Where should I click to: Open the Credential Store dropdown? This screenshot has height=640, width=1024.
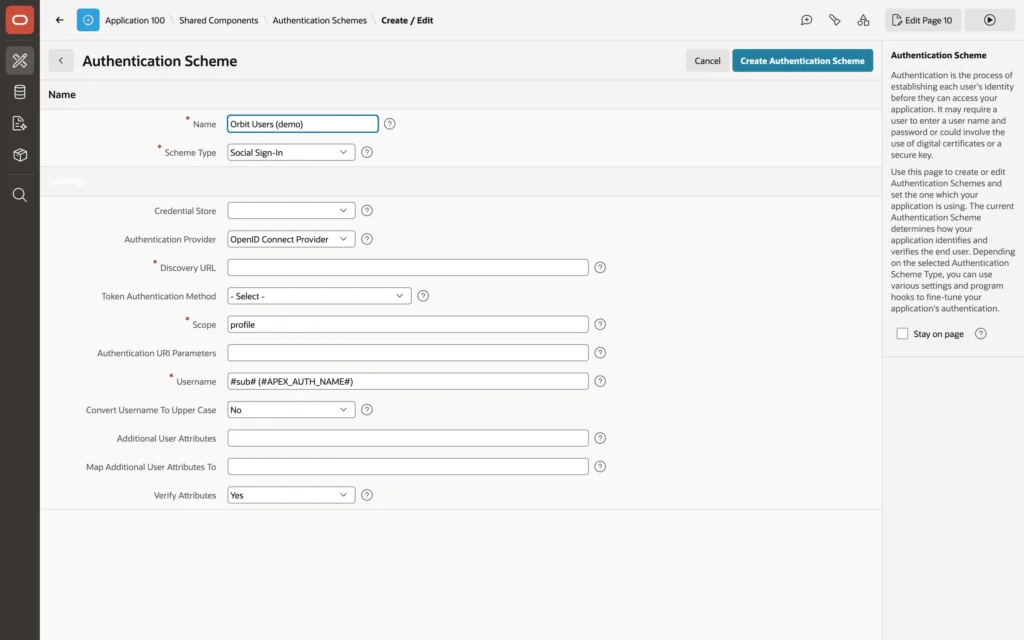point(291,210)
